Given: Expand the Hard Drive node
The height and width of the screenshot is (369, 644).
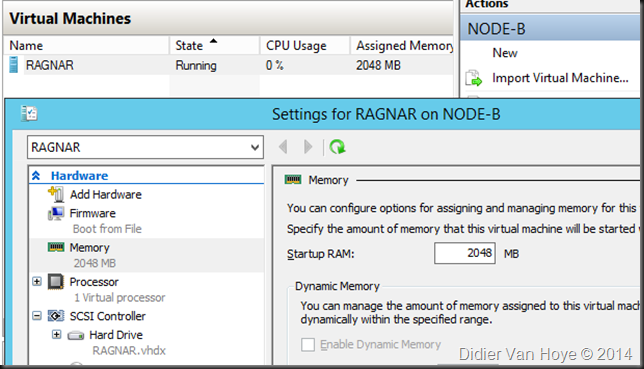Looking at the screenshot, I should 57,334.
